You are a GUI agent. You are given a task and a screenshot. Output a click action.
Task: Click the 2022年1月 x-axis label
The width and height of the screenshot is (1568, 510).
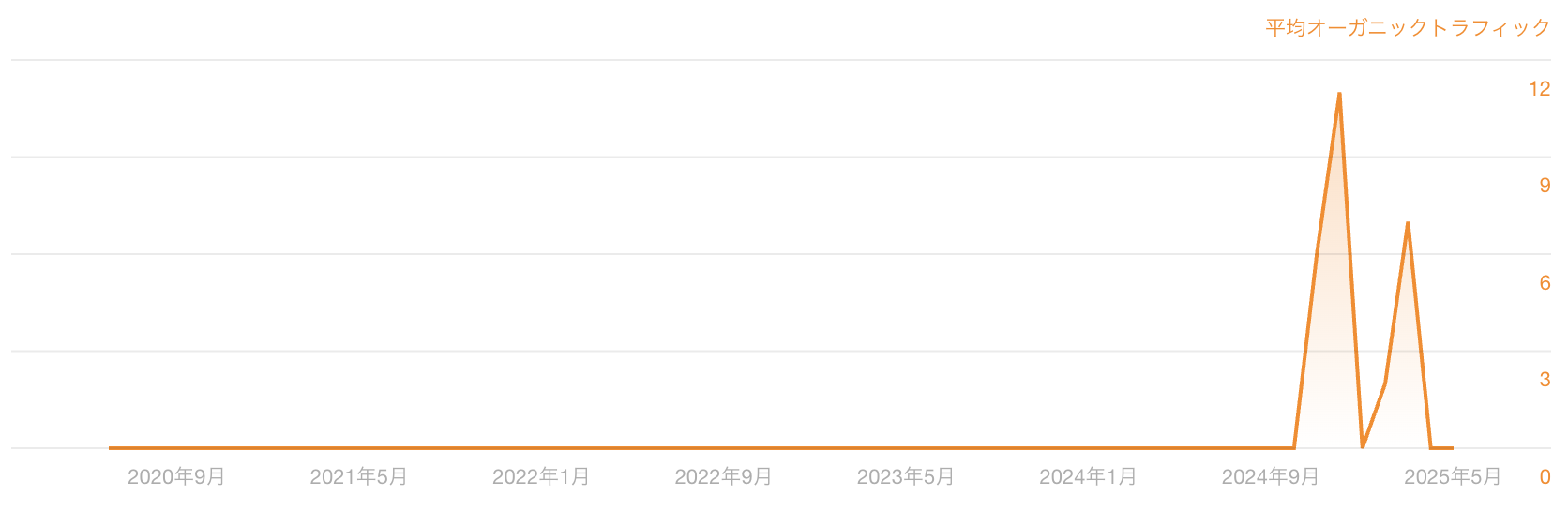click(x=541, y=477)
